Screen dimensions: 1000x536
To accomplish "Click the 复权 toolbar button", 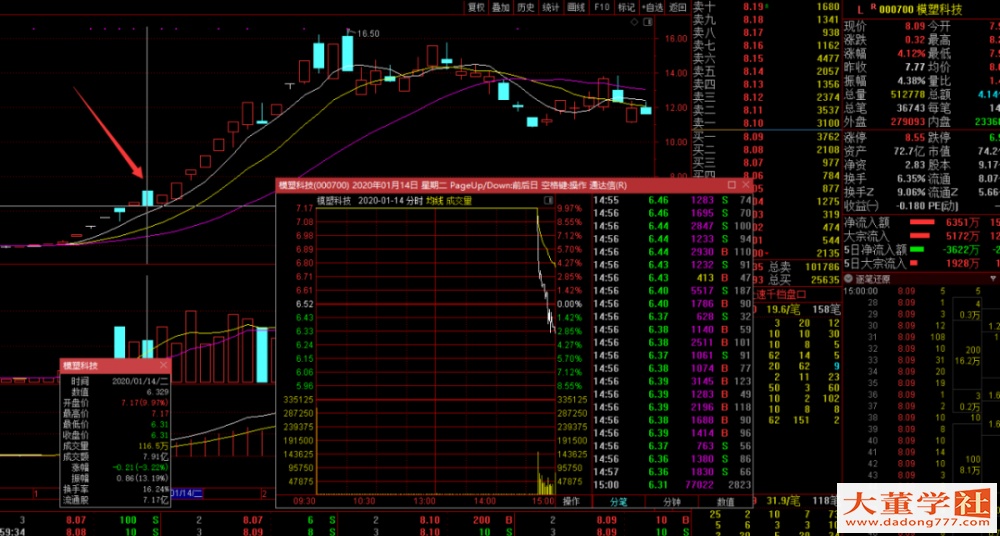I will 476,7.
